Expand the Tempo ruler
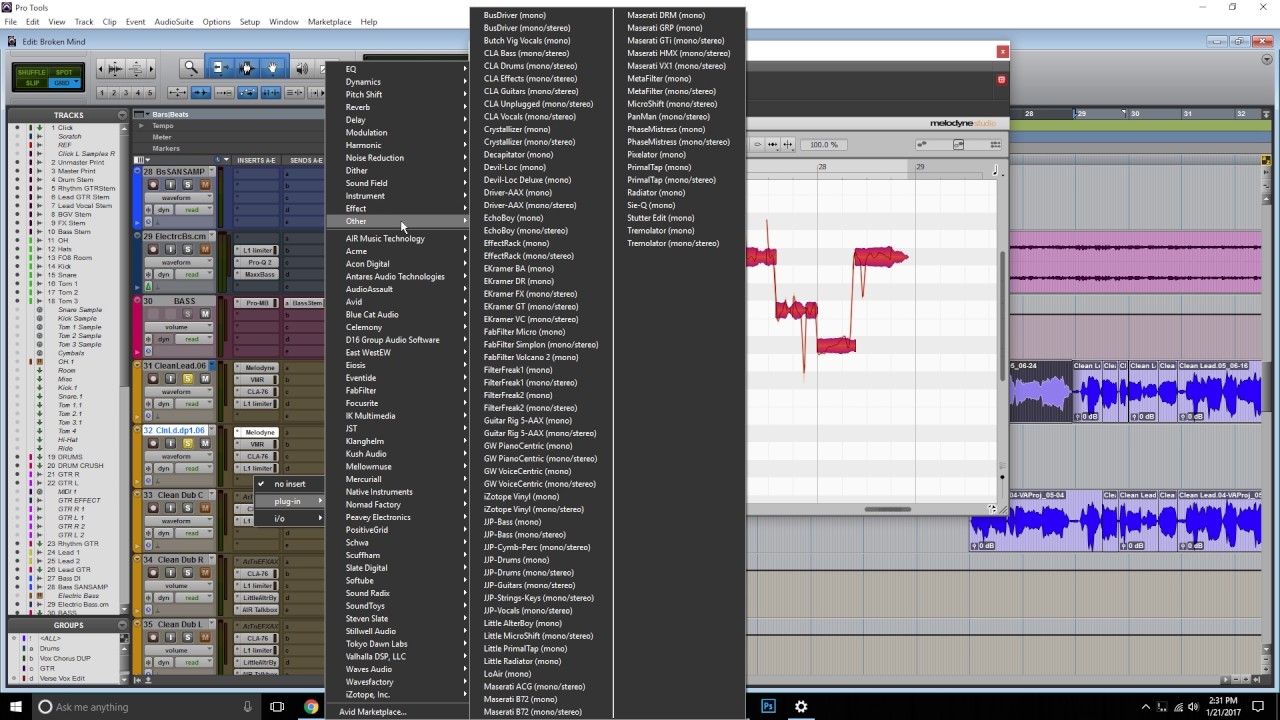This screenshot has width=1280, height=720. [x=141, y=126]
